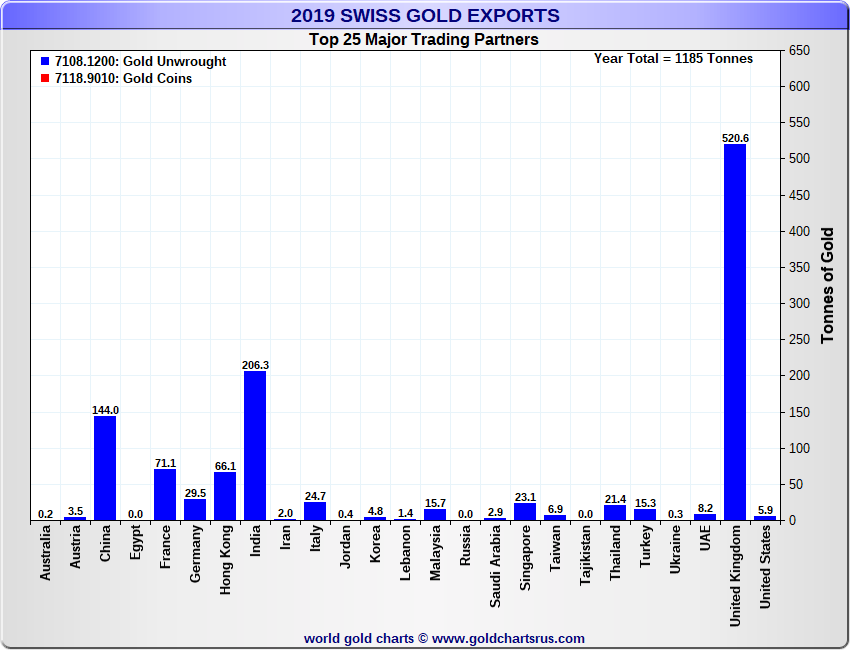Click the 8.2 value label above UAE
Image resolution: width=850 pixels, height=650 pixels.
point(705,509)
